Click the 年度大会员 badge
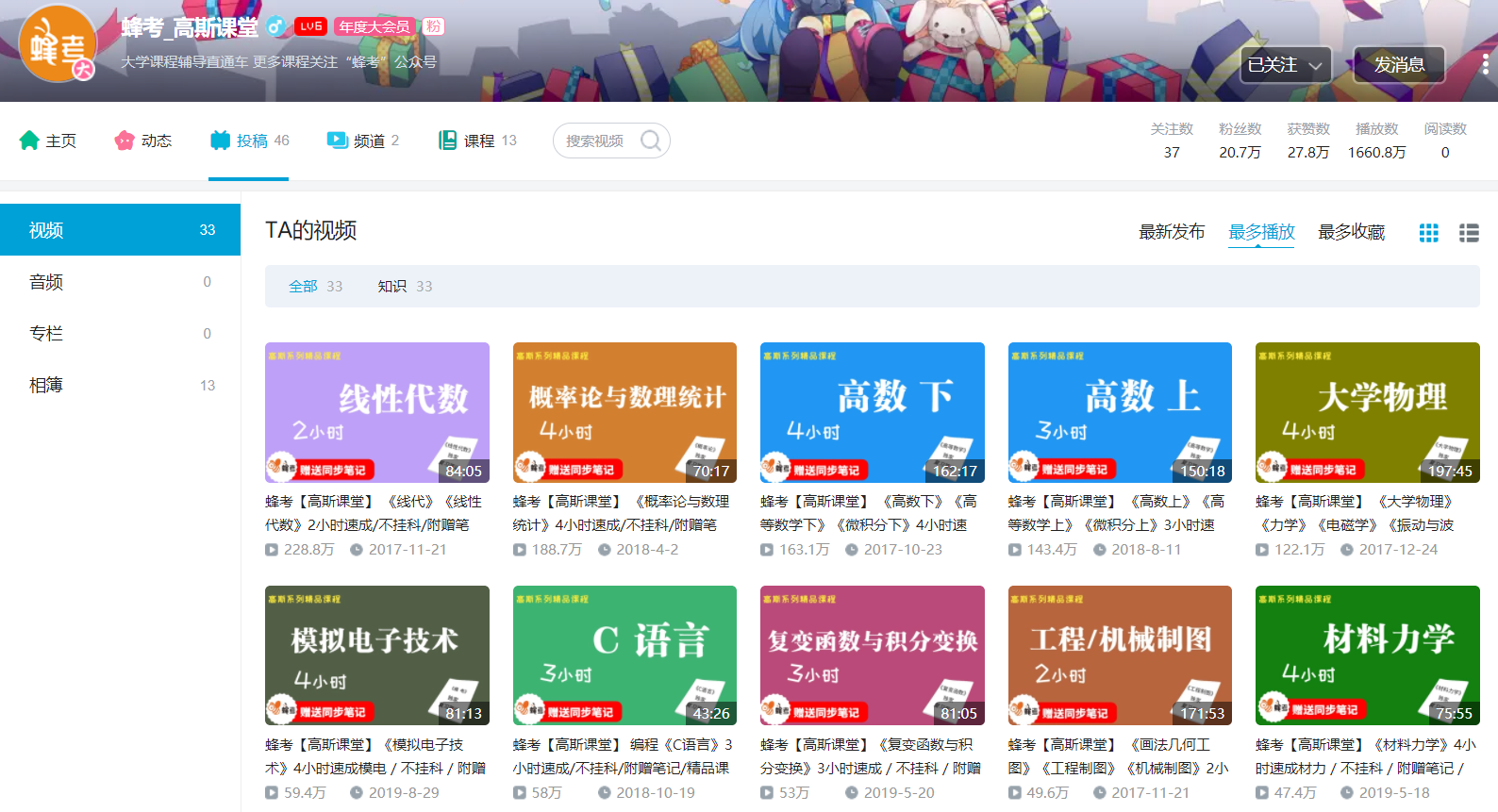1498x812 pixels. [374, 26]
